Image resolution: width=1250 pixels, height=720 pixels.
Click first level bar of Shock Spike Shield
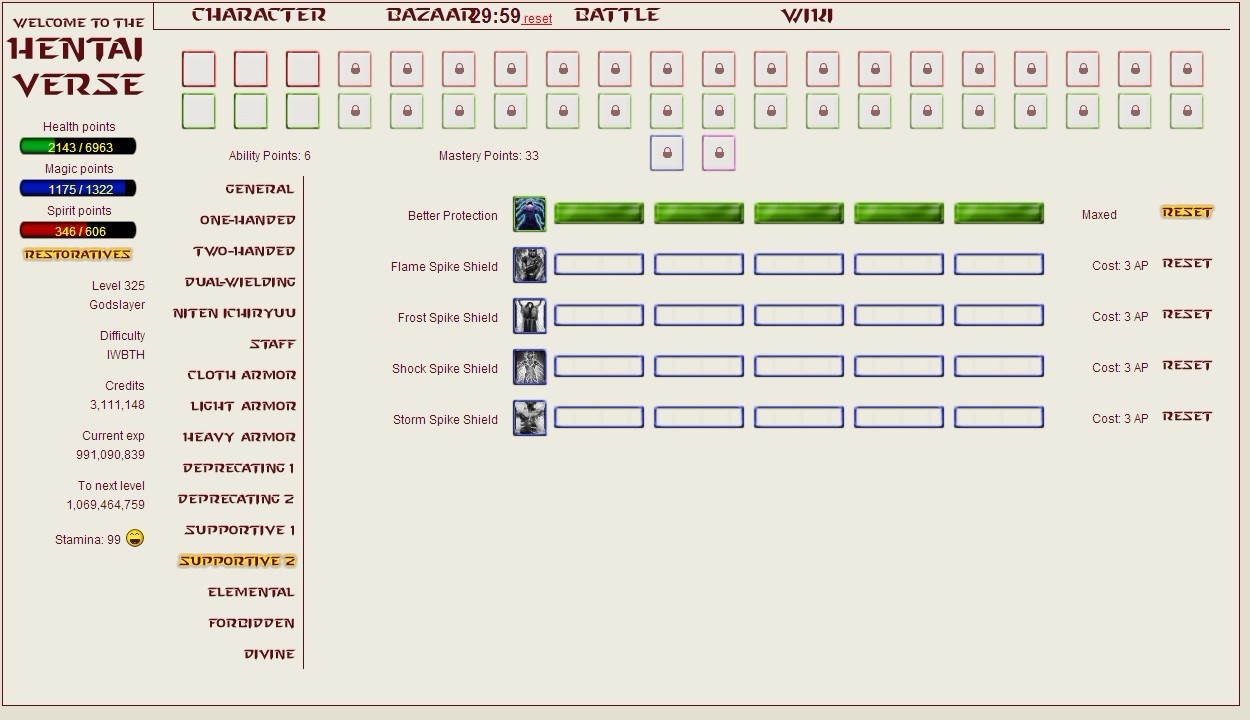point(599,366)
